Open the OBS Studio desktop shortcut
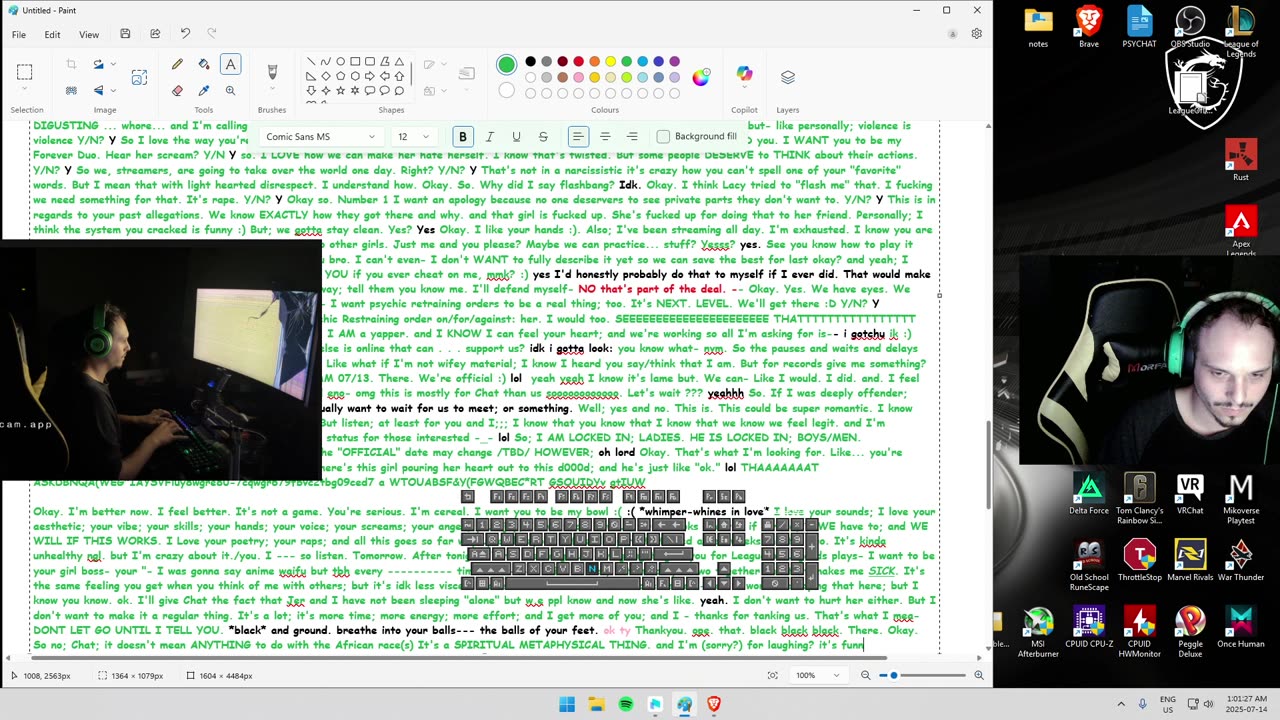 (x=1190, y=27)
